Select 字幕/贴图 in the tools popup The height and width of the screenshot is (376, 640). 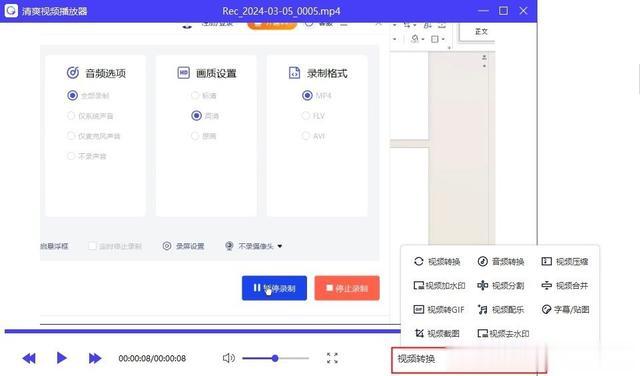click(565, 310)
